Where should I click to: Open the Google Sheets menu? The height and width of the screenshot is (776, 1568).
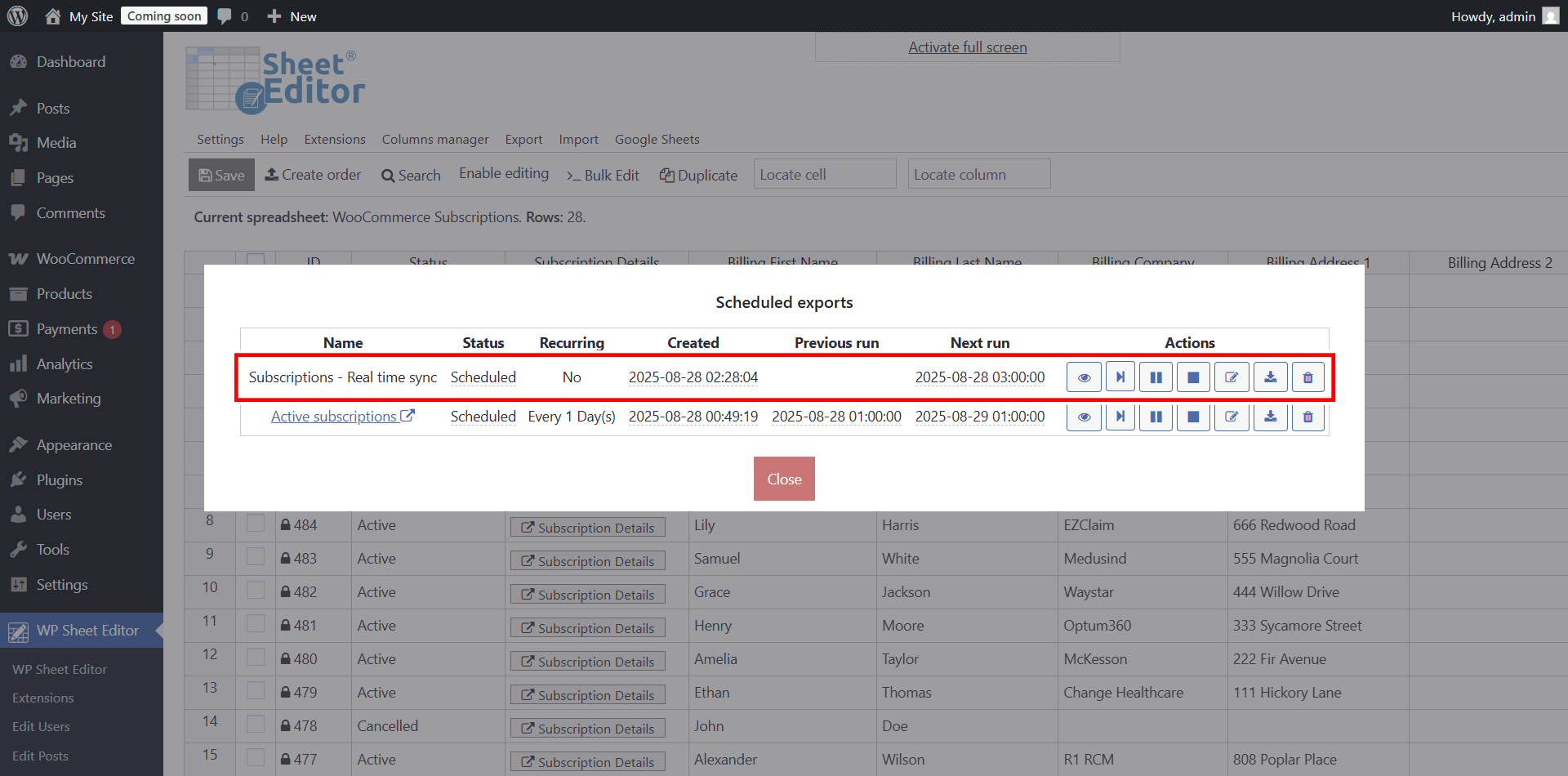(x=657, y=140)
